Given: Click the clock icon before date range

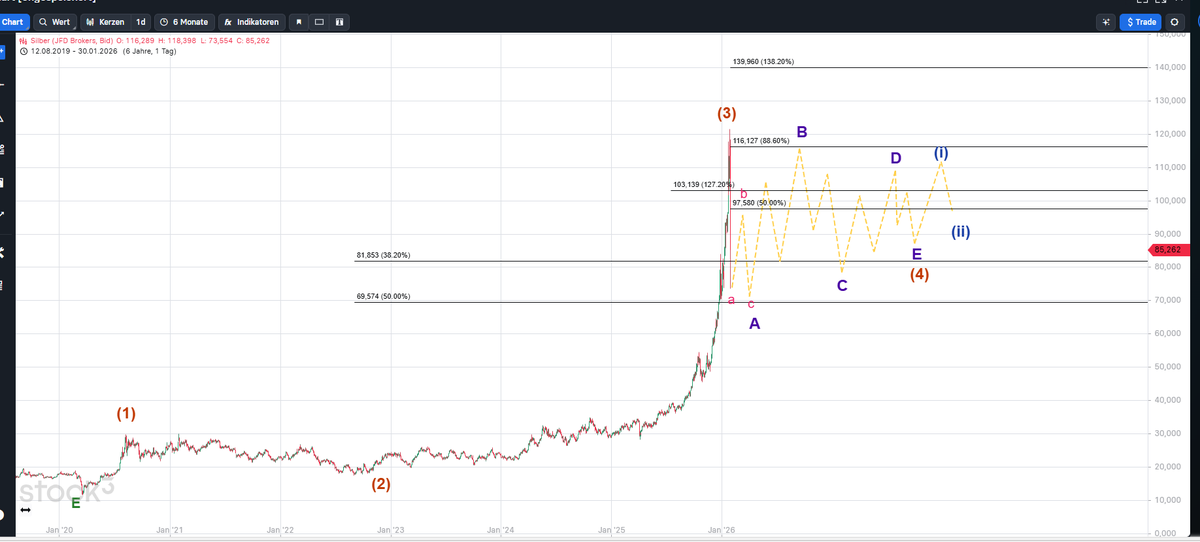Looking at the screenshot, I should click(x=23, y=51).
